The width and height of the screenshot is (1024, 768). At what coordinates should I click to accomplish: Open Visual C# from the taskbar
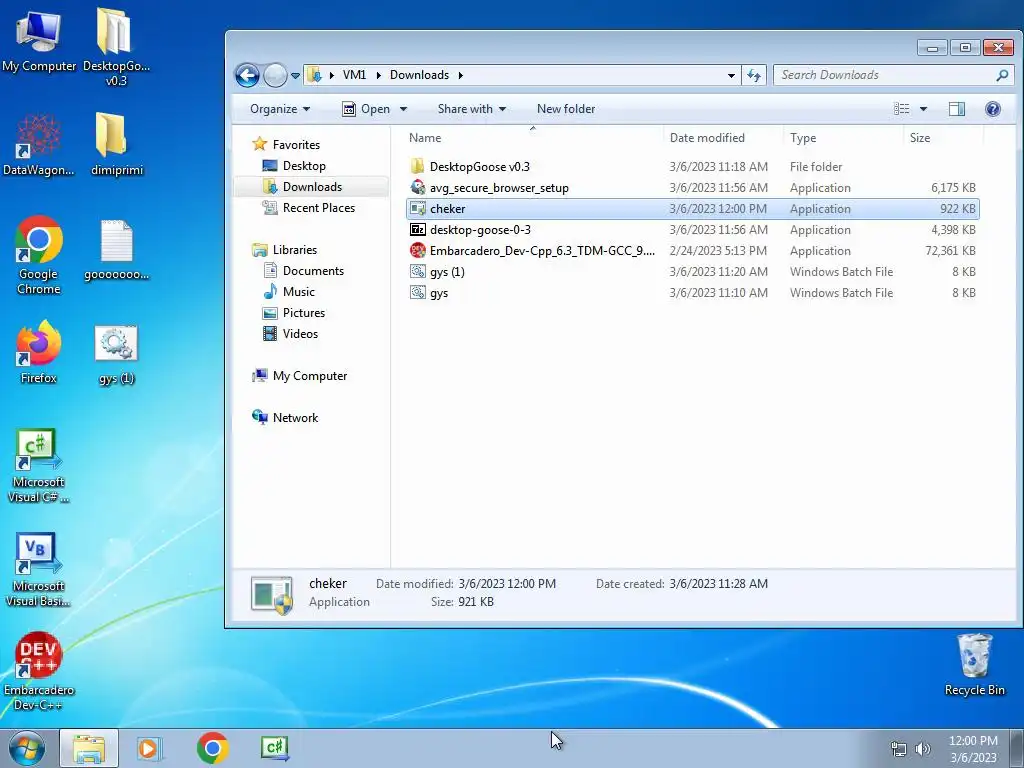(x=274, y=748)
